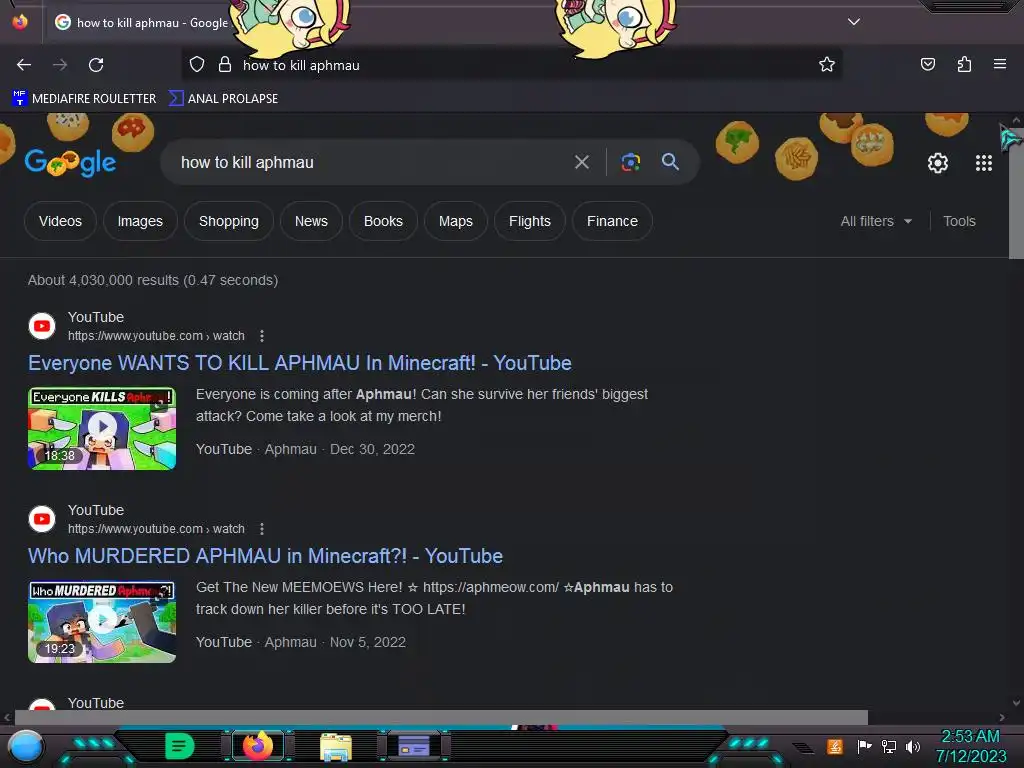Open search Tools
The height and width of the screenshot is (768, 1024).
(959, 221)
